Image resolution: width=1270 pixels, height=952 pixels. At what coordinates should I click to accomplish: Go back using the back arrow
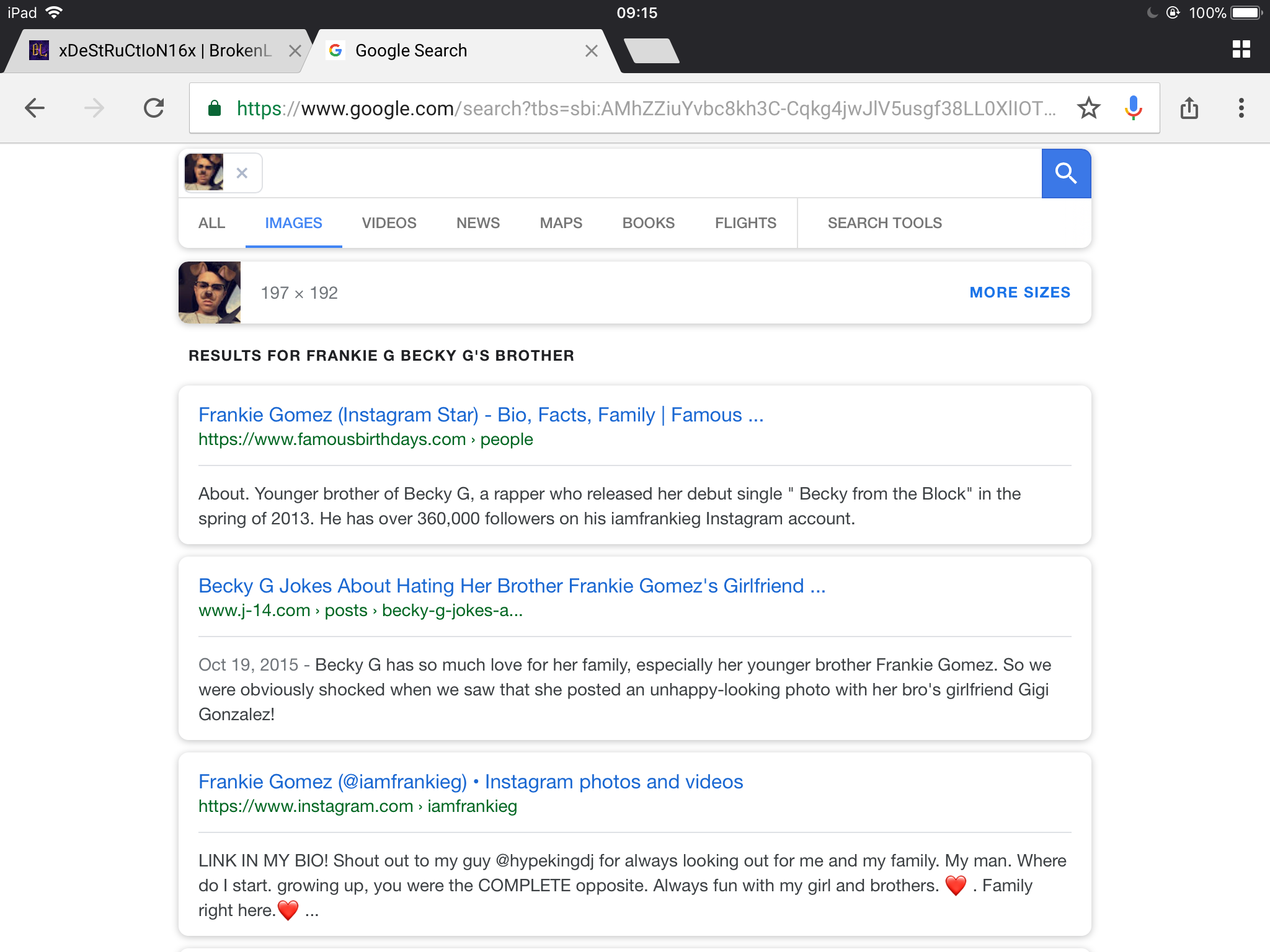tap(35, 108)
